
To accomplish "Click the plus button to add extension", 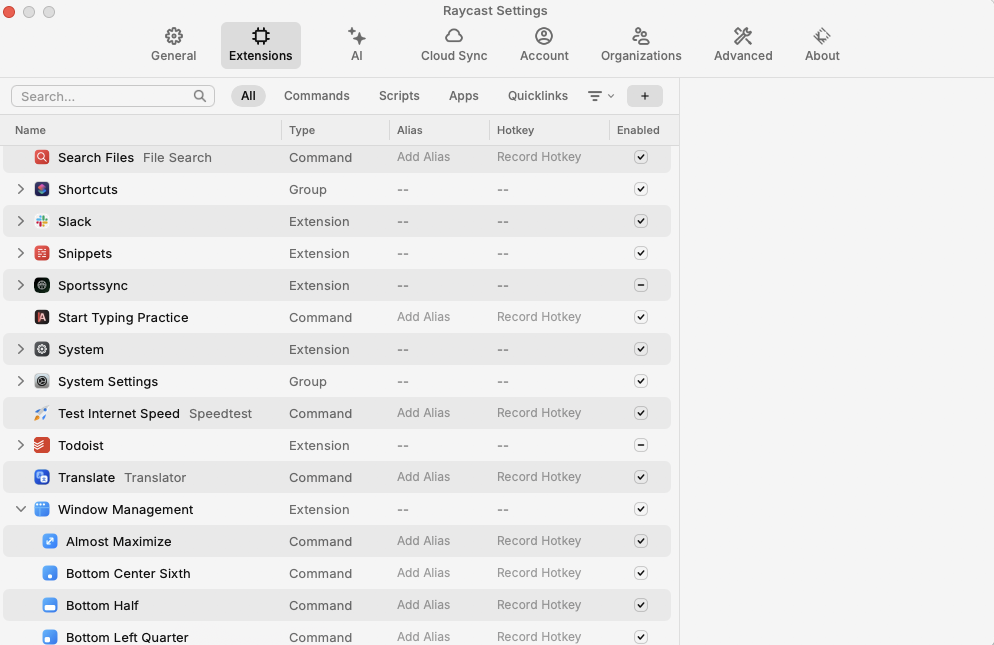I will pos(644,95).
